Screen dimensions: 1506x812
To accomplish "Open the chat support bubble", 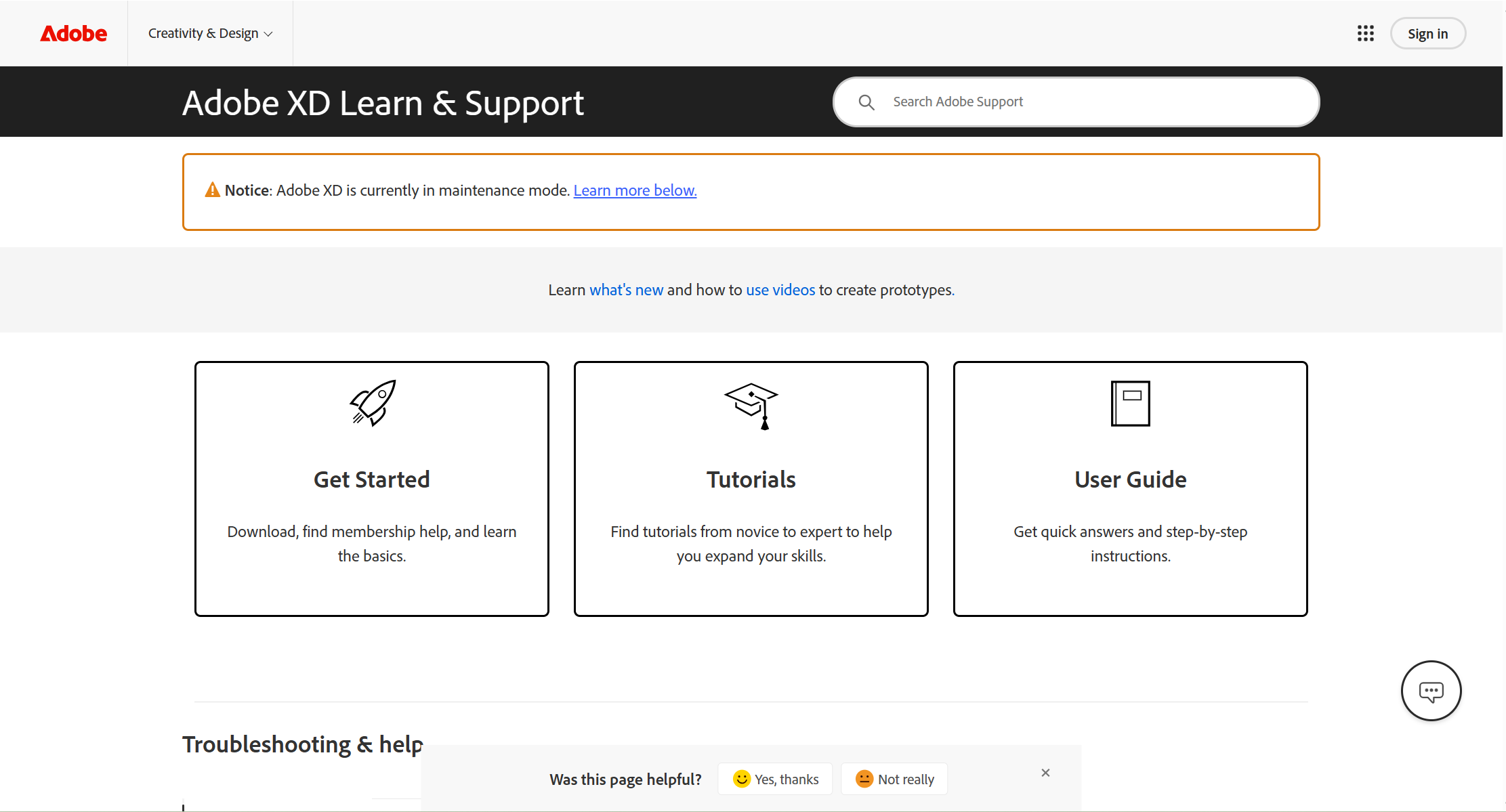I will (1431, 691).
